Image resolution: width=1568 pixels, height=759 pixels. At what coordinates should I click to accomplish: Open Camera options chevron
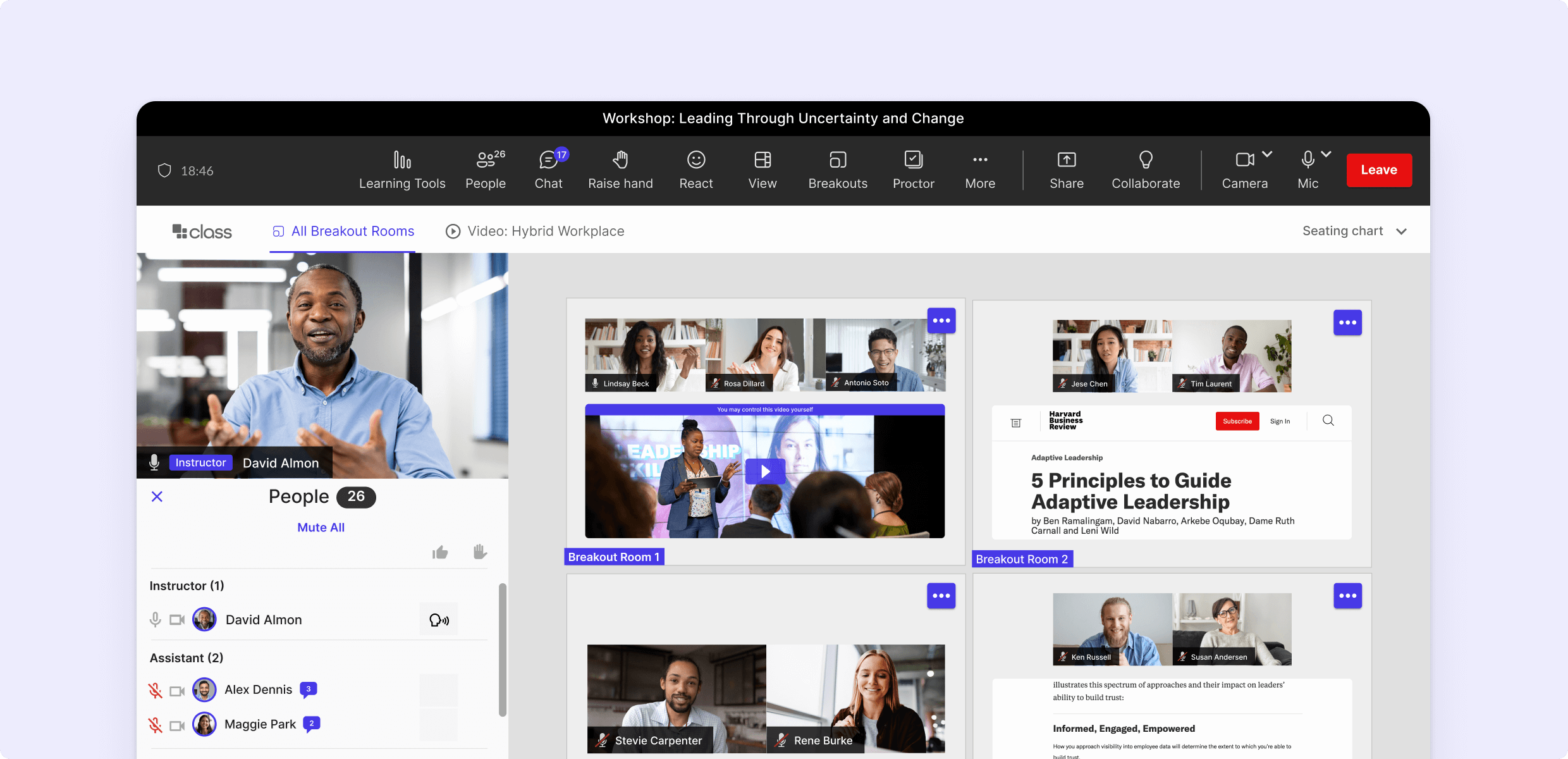click(x=1267, y=154)
